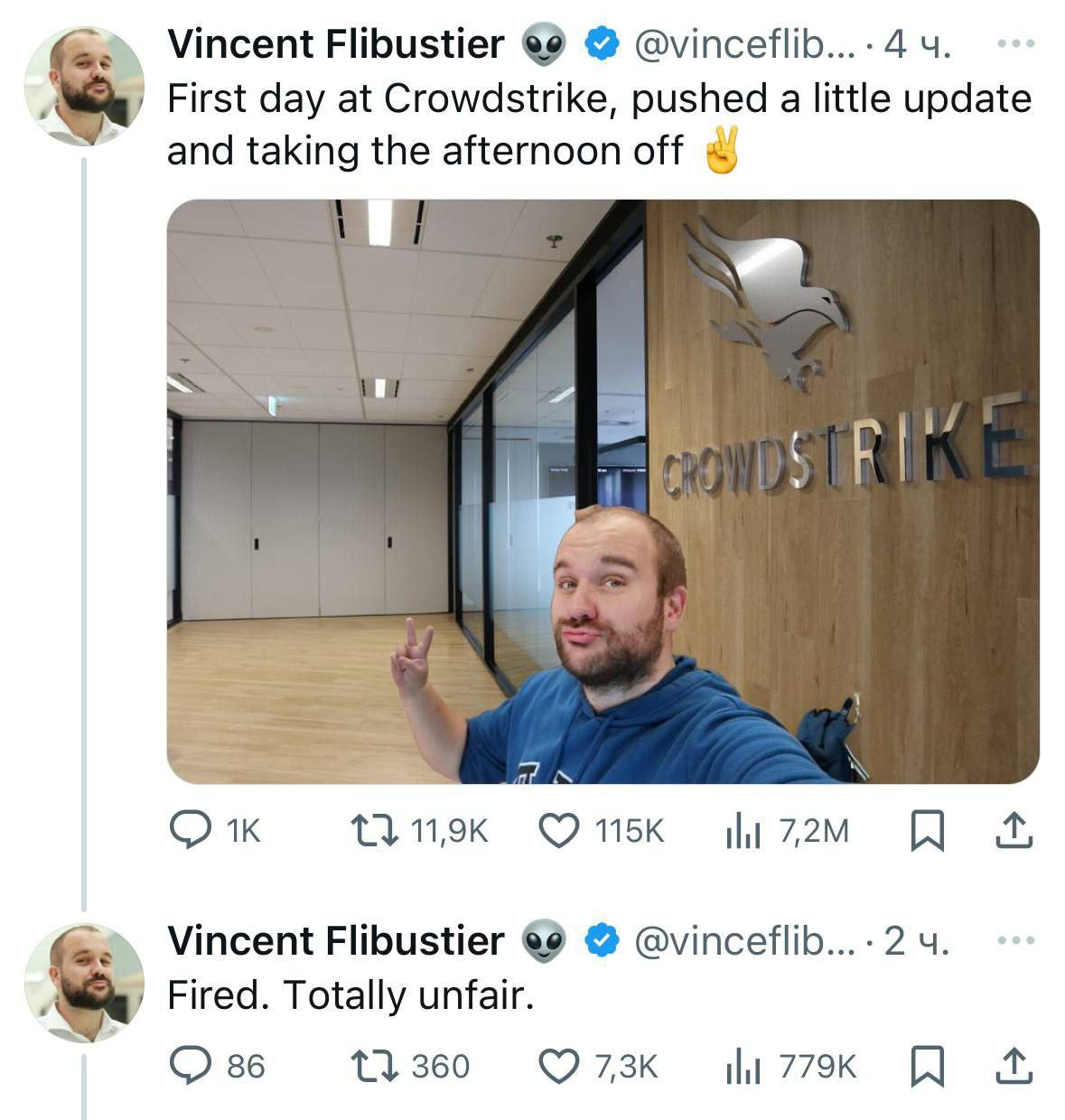Bookmark the Crowdstrike office selfie tweet
Screen dimensions: 1065x1120
927,830
